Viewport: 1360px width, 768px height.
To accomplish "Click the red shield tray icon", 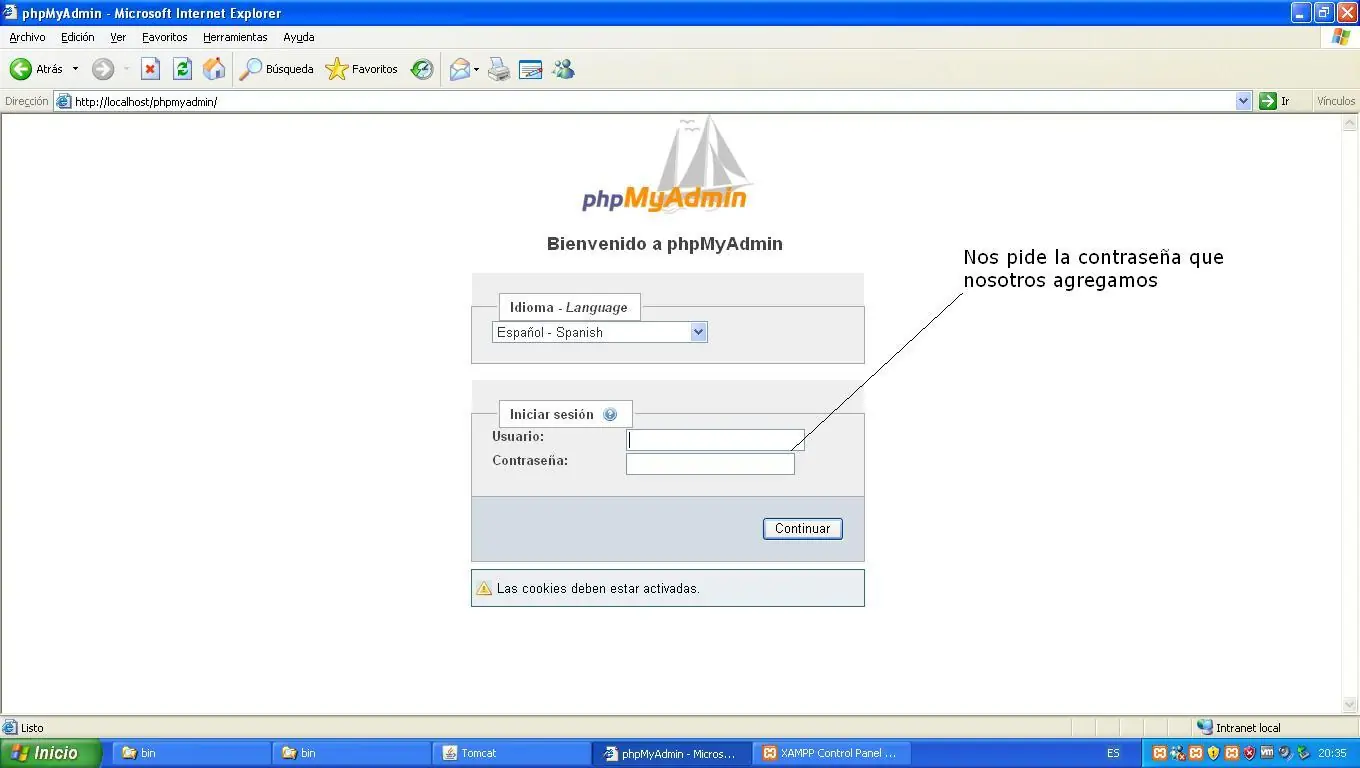I will 1249,753.
